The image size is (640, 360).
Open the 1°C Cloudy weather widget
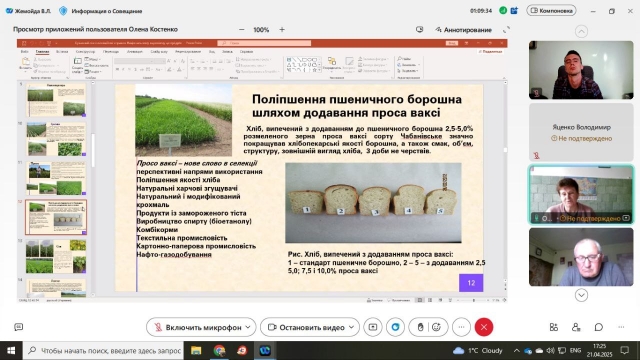(x=478, y=351)
